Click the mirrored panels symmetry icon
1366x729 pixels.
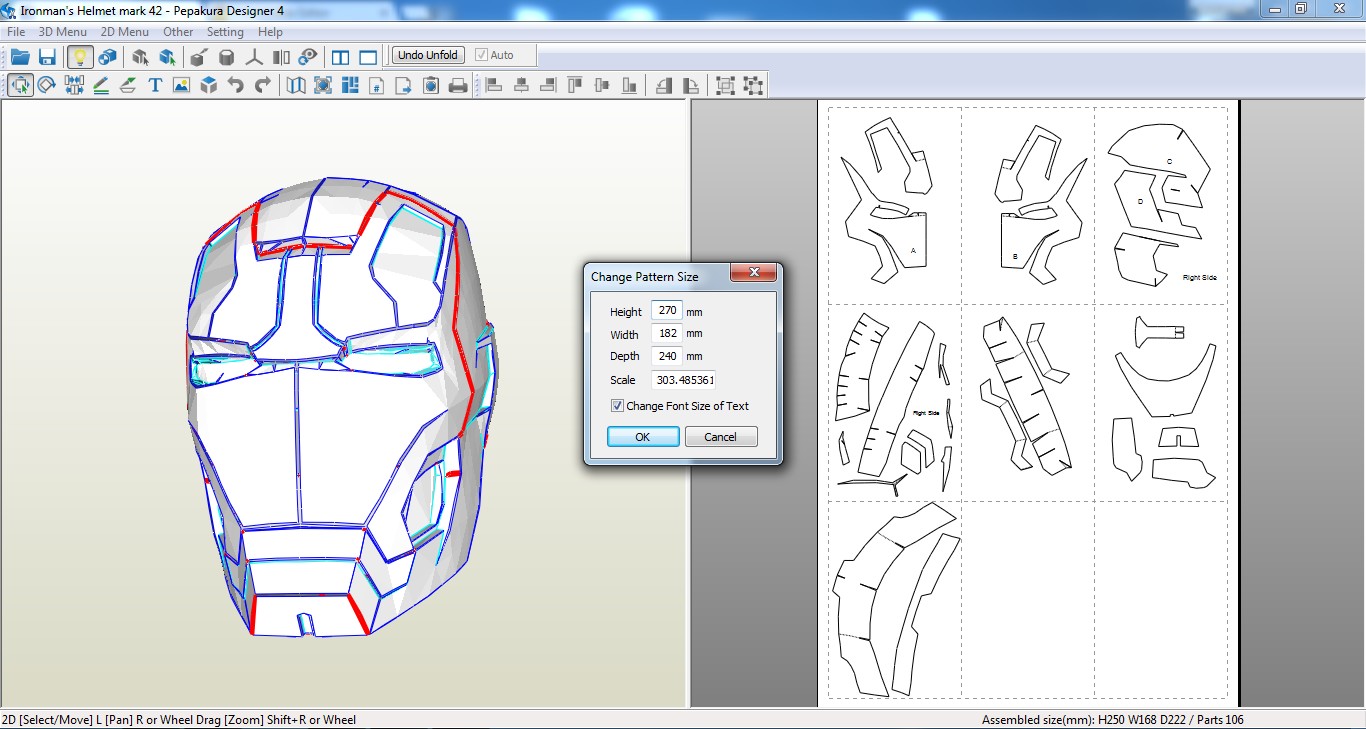click(281, 56)
